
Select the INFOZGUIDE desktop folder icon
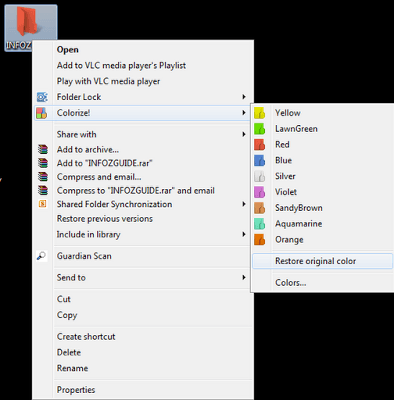pyautogui.click(x=31, y=28)
